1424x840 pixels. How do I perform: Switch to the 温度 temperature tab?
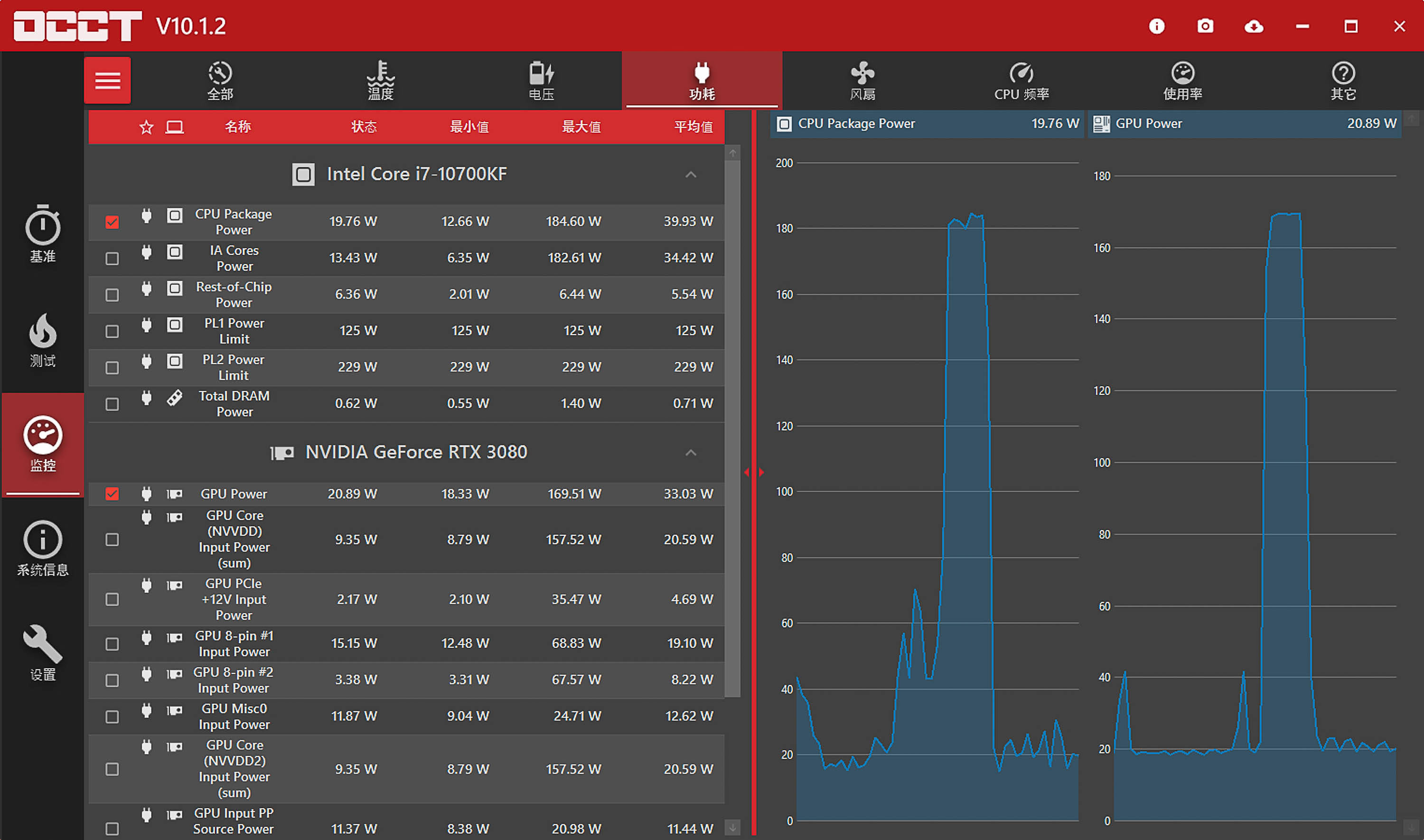381,80
